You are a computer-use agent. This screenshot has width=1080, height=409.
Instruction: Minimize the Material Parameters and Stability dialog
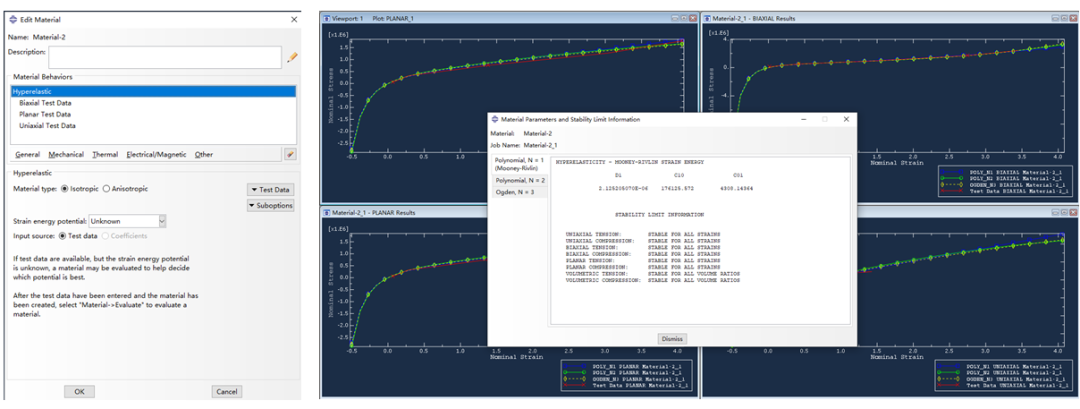pyautogui.click(x=803, y=119)
